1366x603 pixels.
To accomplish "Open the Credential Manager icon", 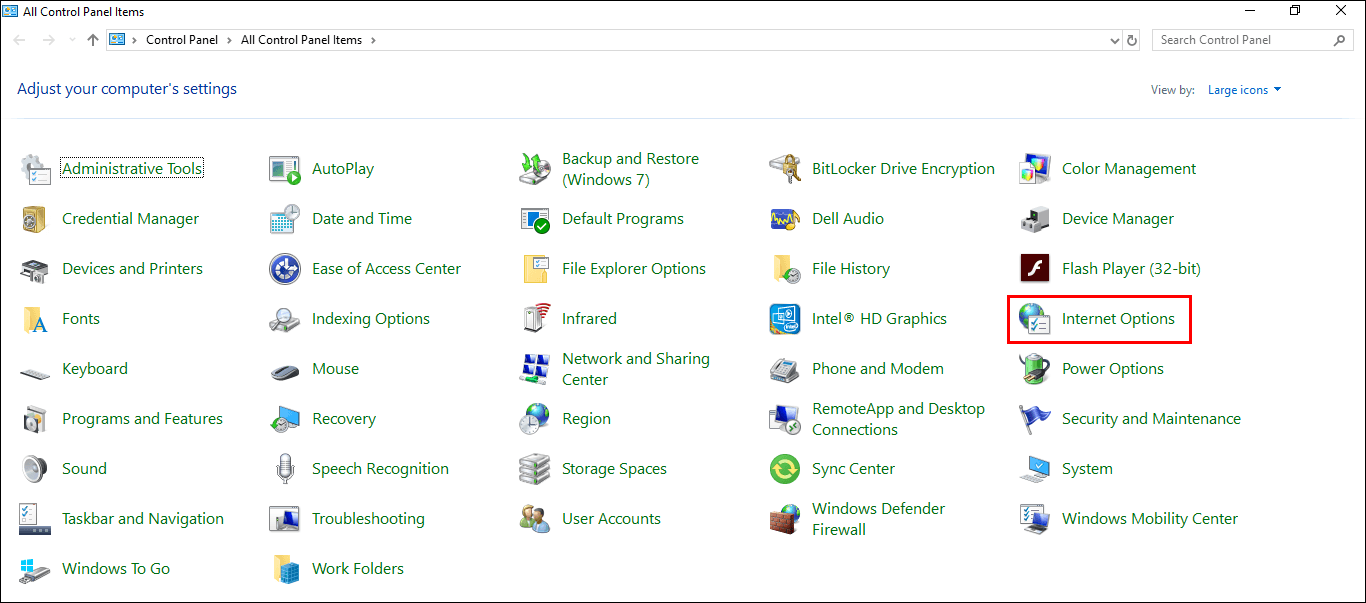I will tap(35, 219).
